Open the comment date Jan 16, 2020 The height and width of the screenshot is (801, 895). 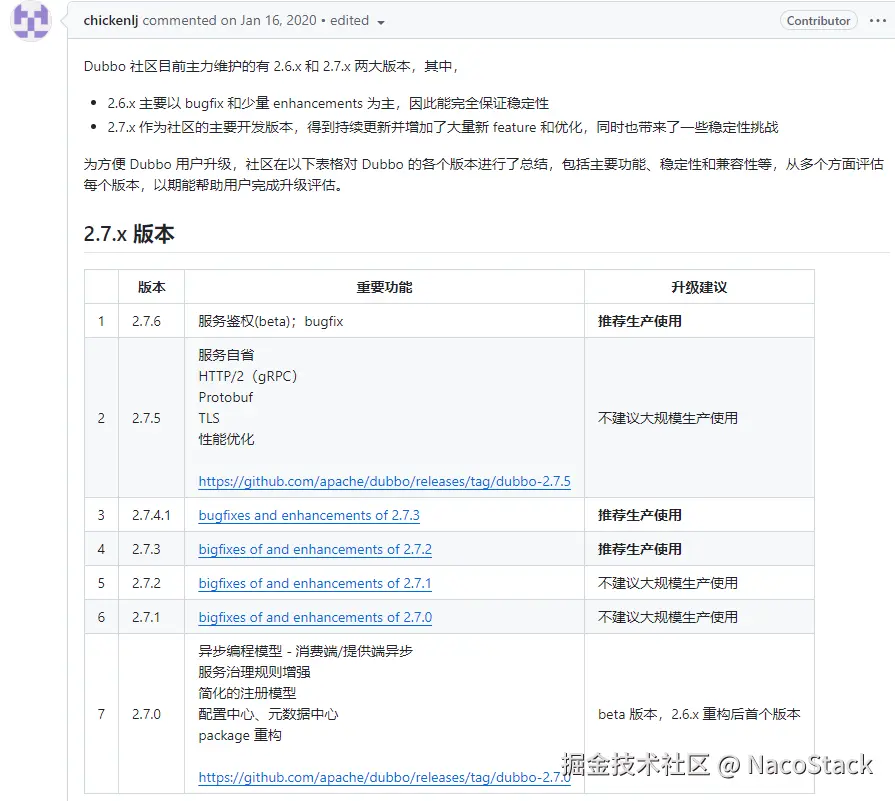tap(278, 21)
